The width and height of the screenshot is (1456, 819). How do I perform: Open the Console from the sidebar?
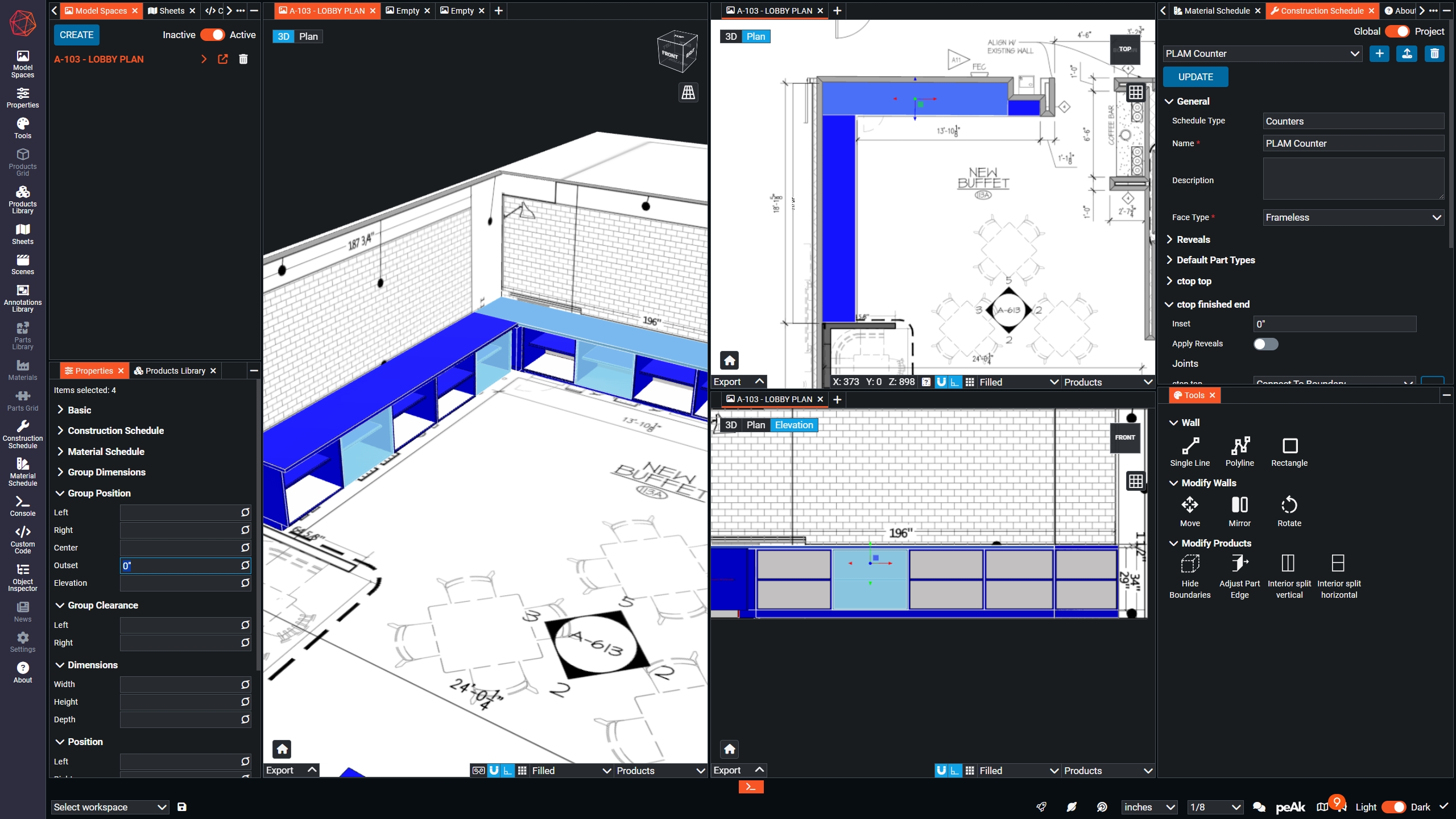(x=23, y=506)
